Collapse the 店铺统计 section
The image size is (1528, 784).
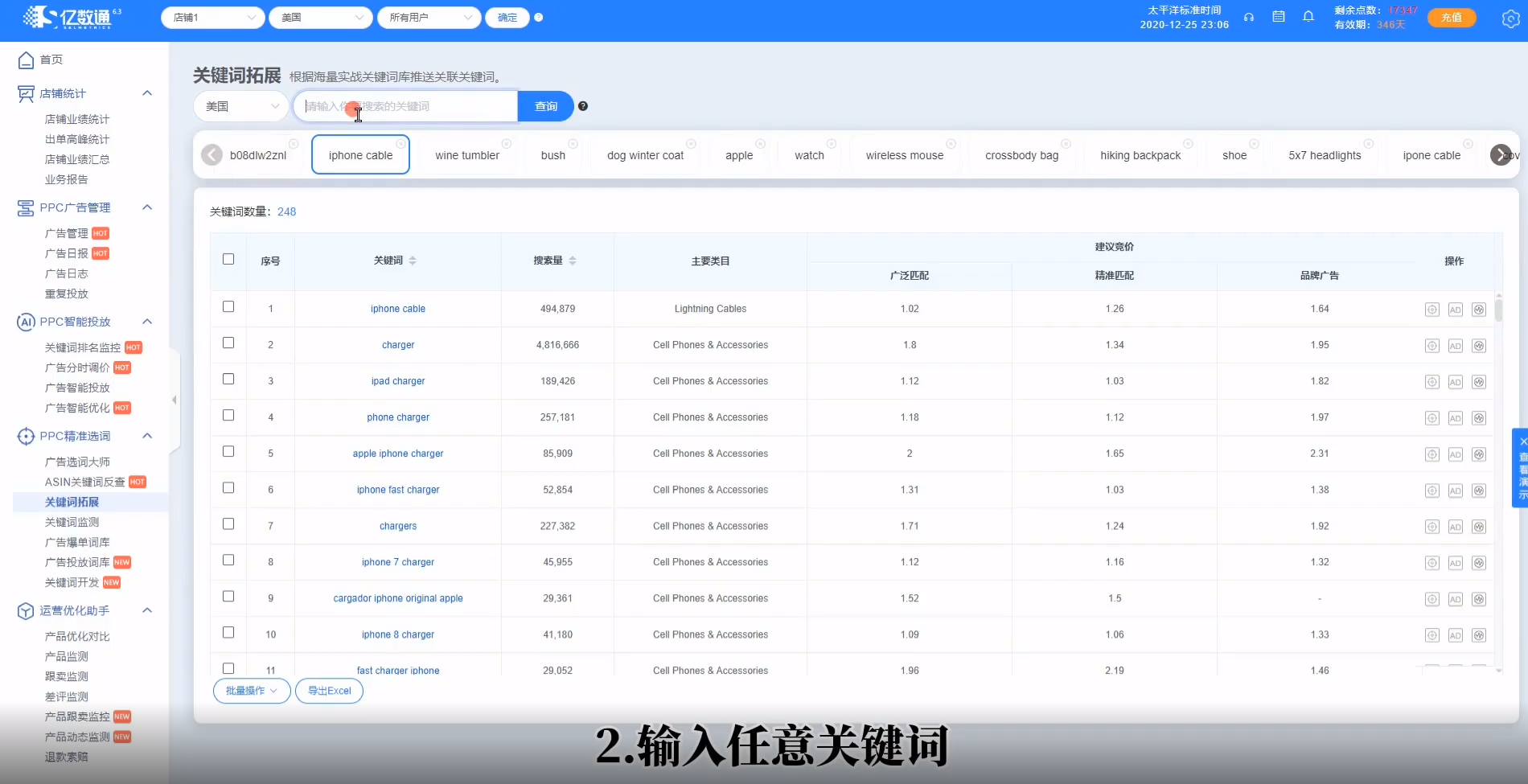(x=147, y=93)
